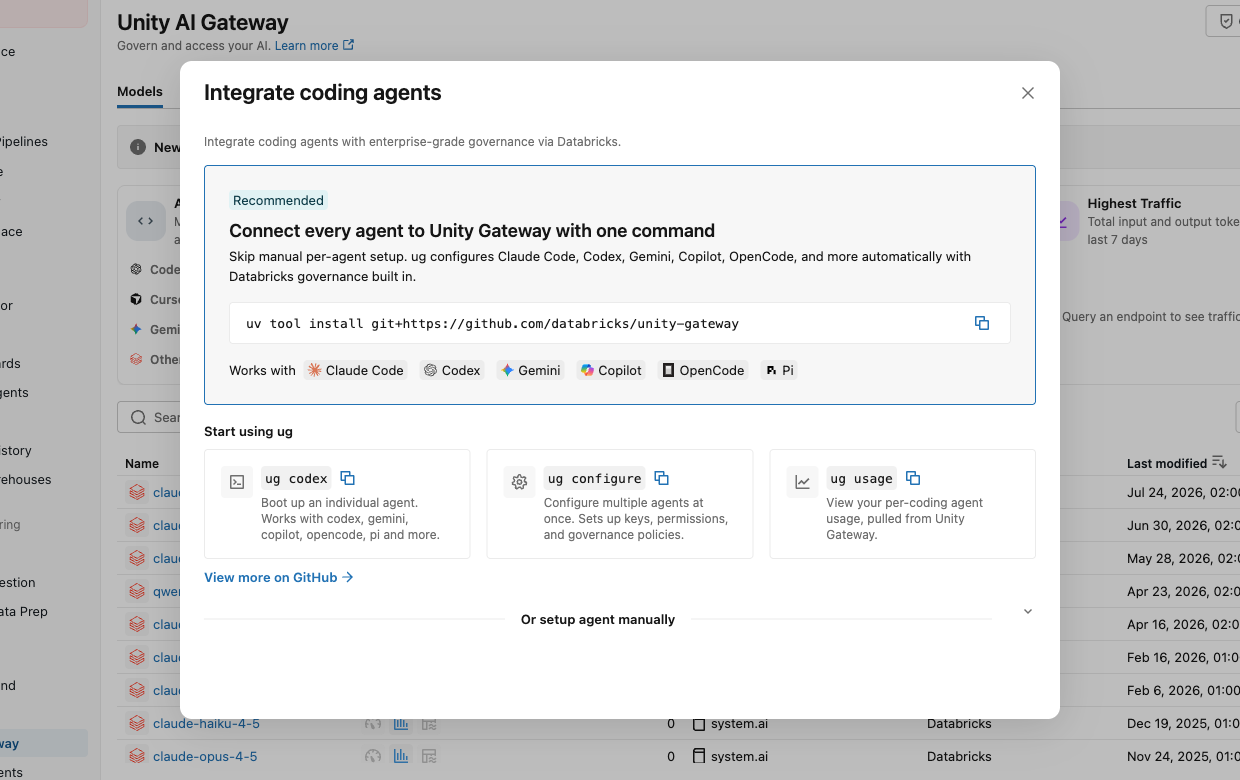Click Databricks in the claude-opus-4-5 row
Viewport: 1240px width, 780px height.
(959, 756)
